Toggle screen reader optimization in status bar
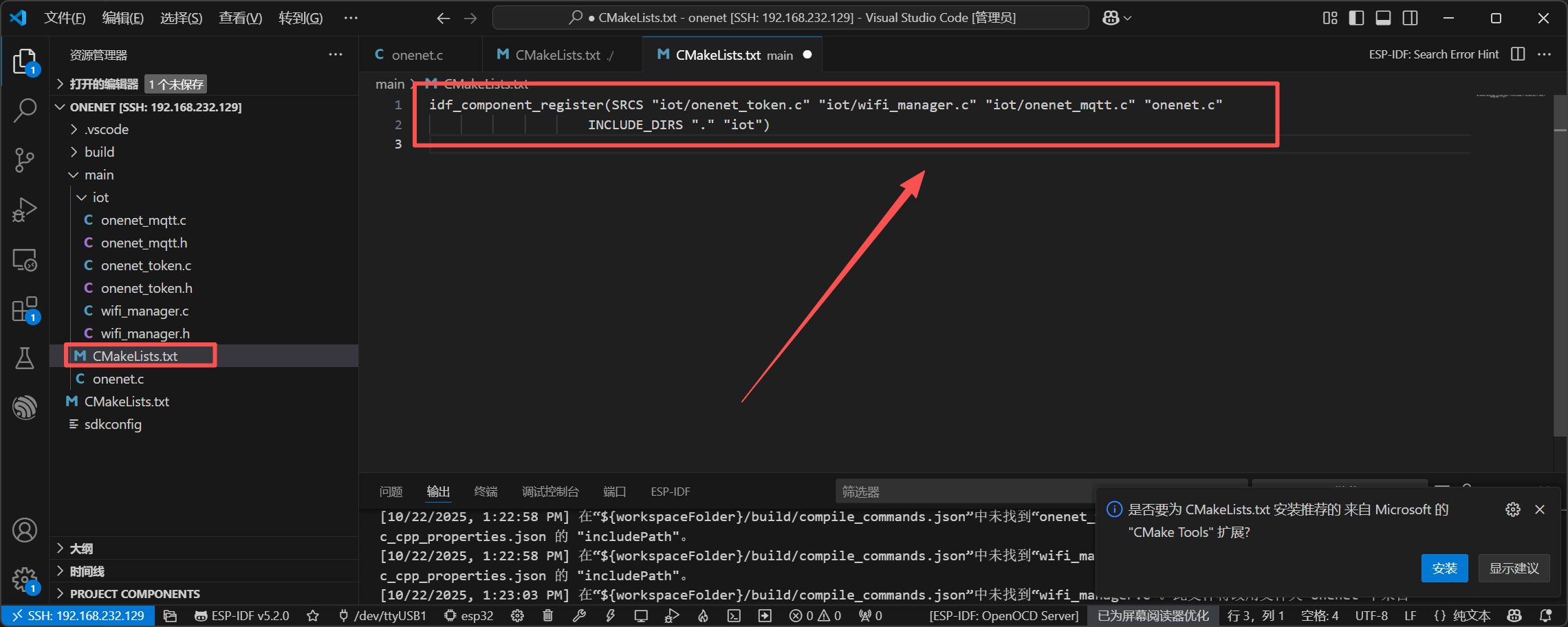This screenshot has width=1568, height=627. tap(1153, 615)
